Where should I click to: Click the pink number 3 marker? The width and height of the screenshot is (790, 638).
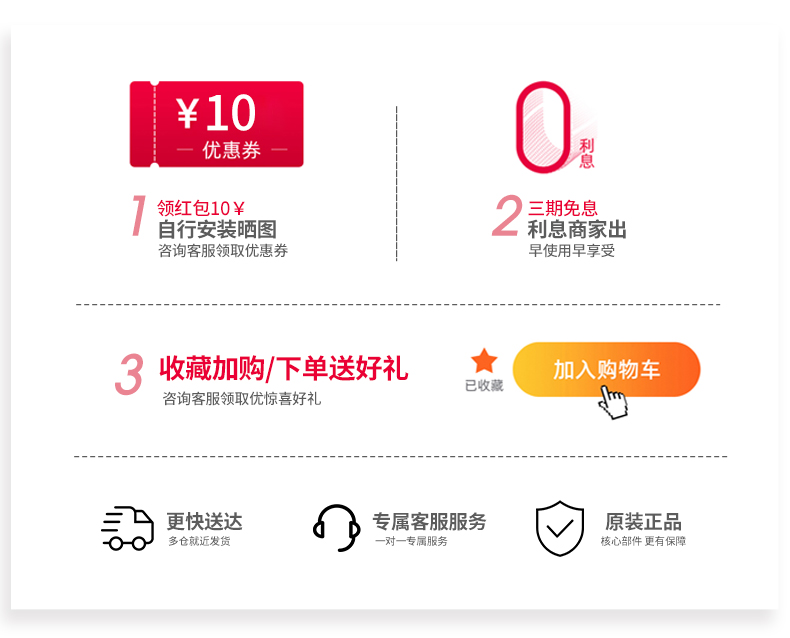[x=130, y=374]
